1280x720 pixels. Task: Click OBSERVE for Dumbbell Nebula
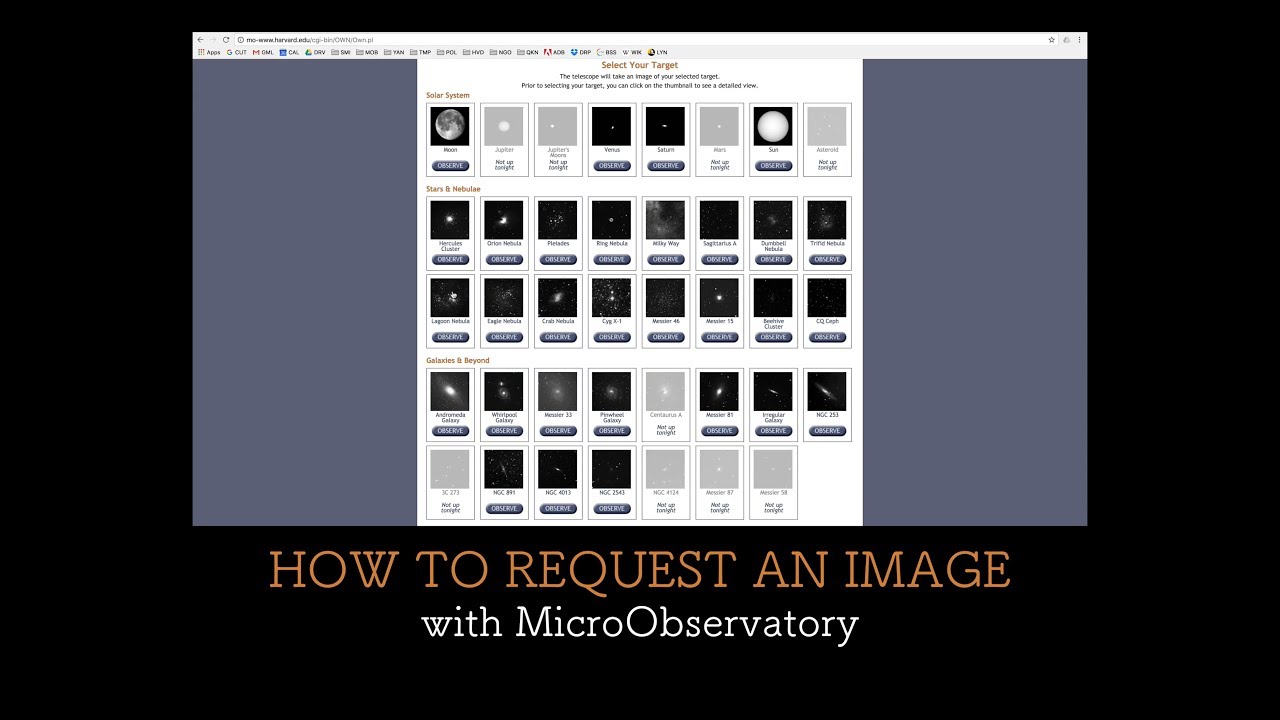[x=774, y=259]
